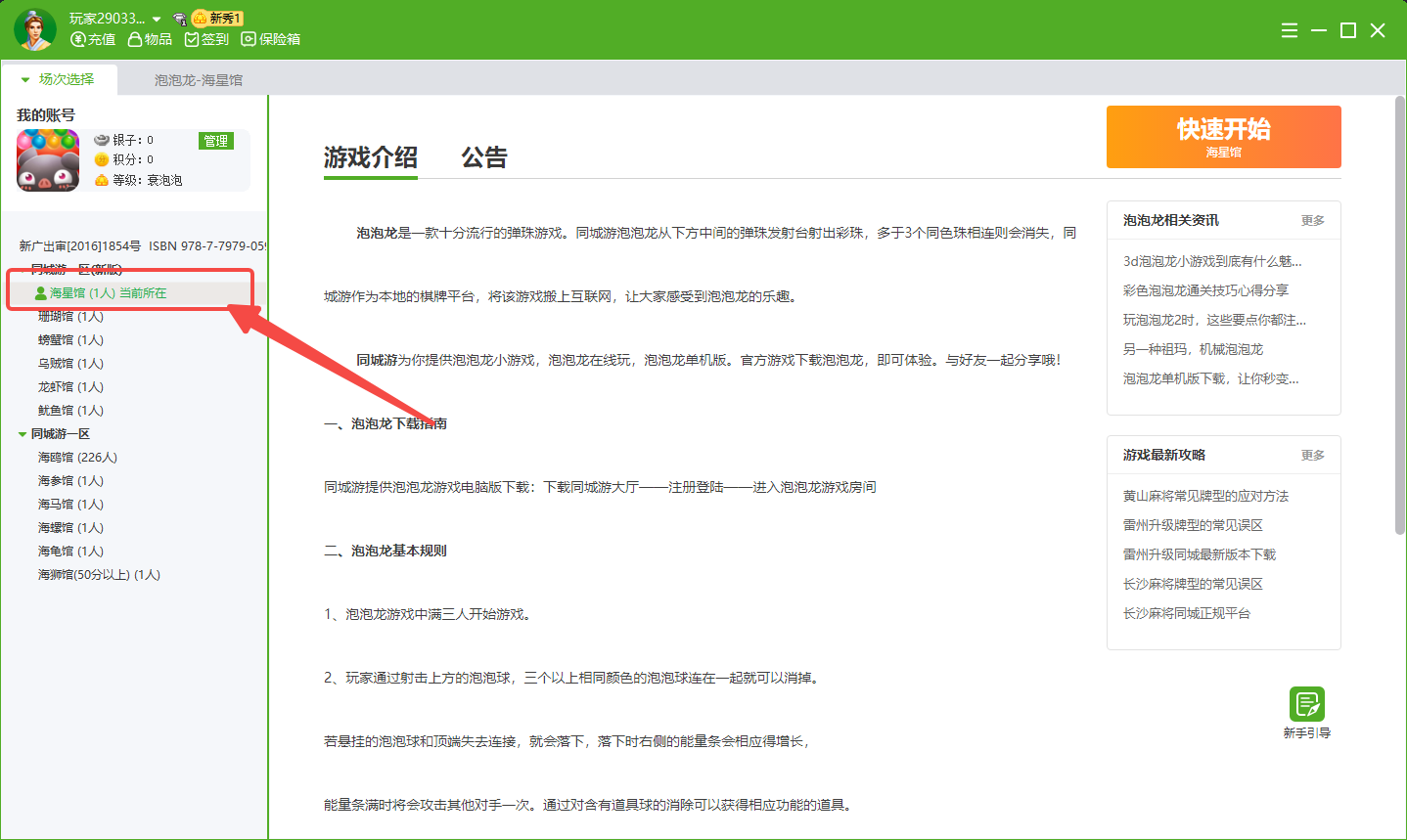Click the bubble dragon game thumbnail
The height and width of the screenshot is (840, 1407).
click(48, 159)
